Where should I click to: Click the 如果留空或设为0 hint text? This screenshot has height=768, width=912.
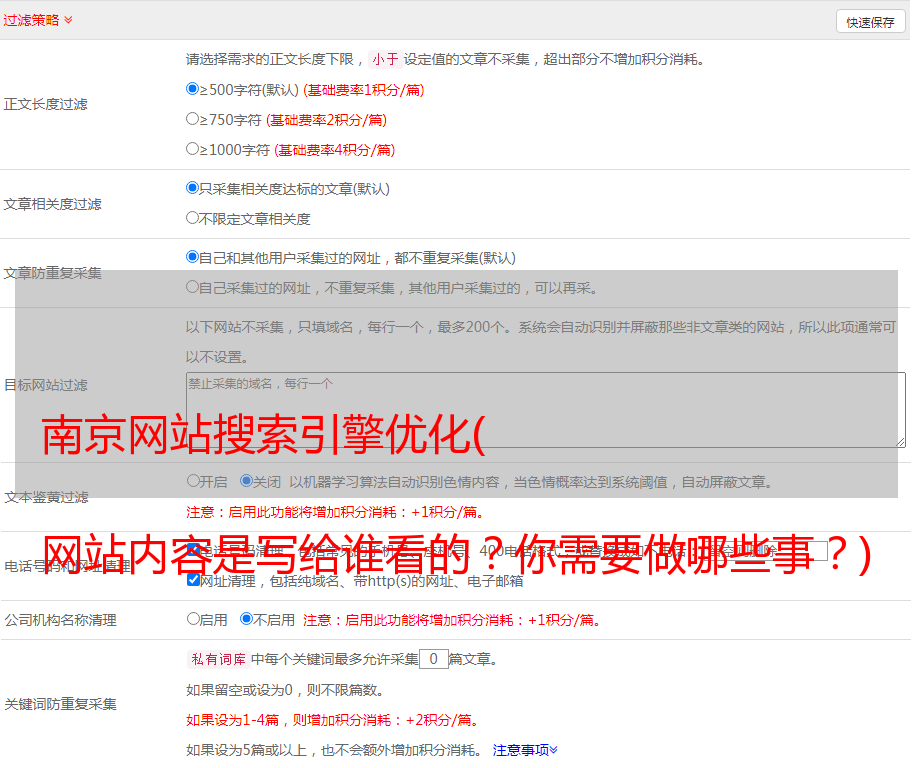285,690
